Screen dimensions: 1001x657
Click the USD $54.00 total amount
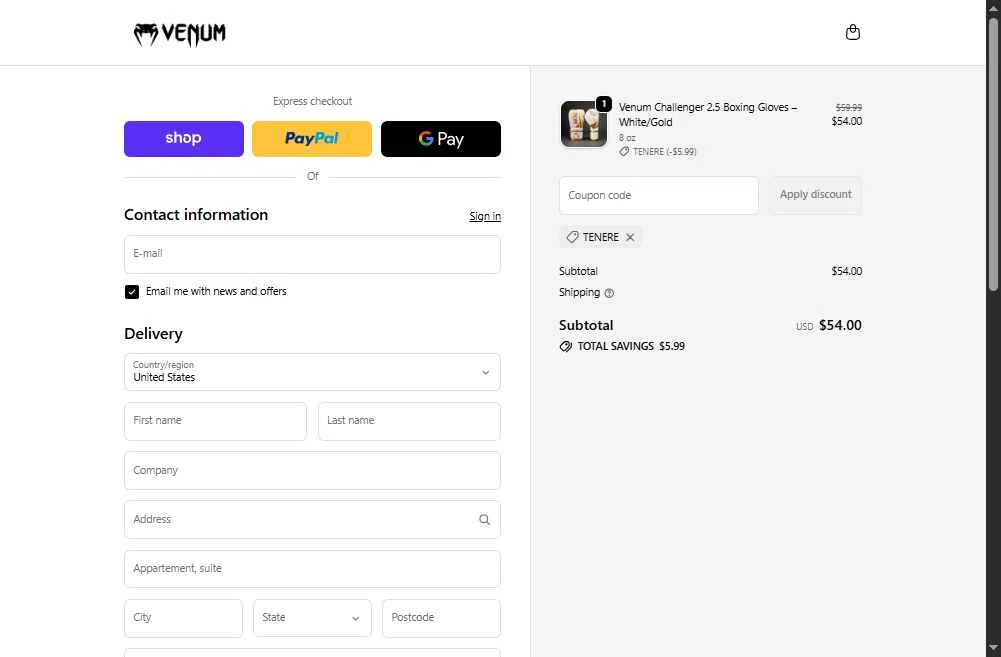pos(829,326)
